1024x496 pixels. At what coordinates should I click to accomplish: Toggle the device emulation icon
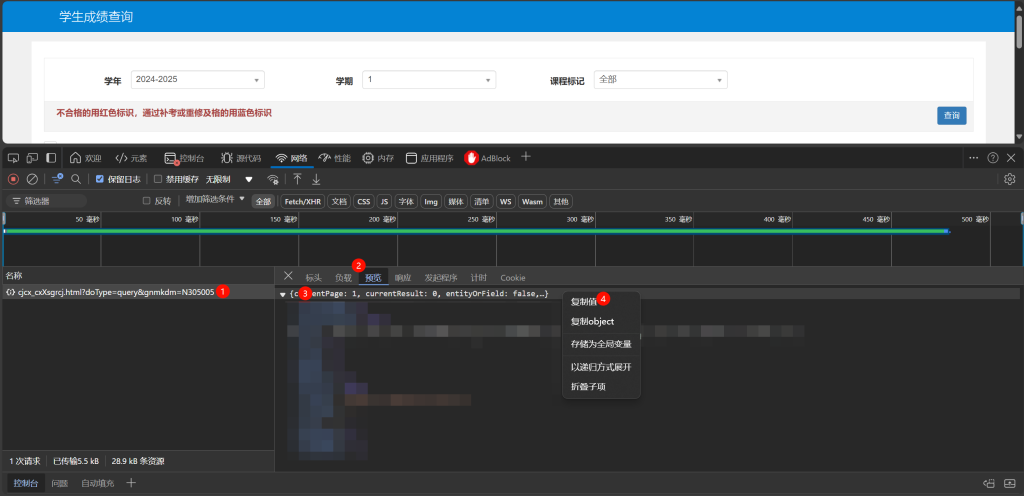(x=32, y=158)
